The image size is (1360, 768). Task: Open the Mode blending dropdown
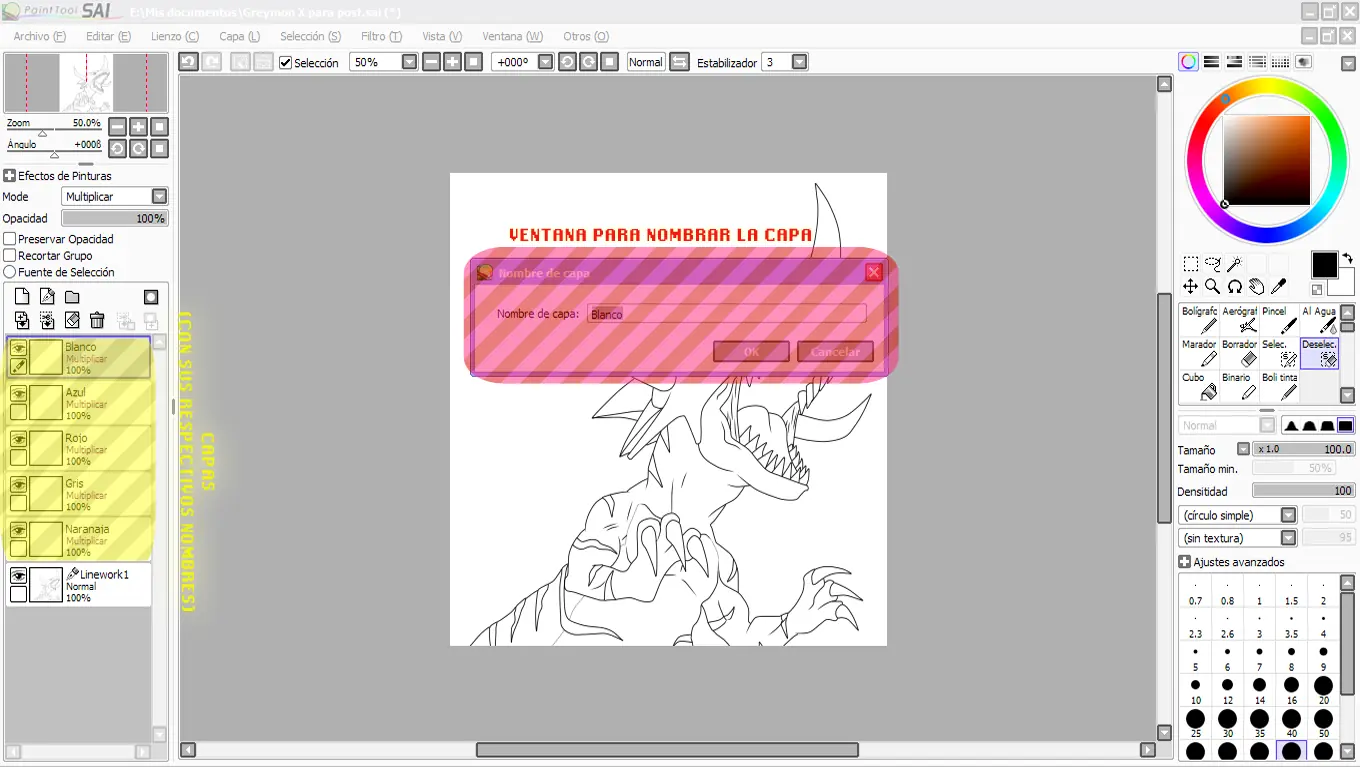(159, 197)
